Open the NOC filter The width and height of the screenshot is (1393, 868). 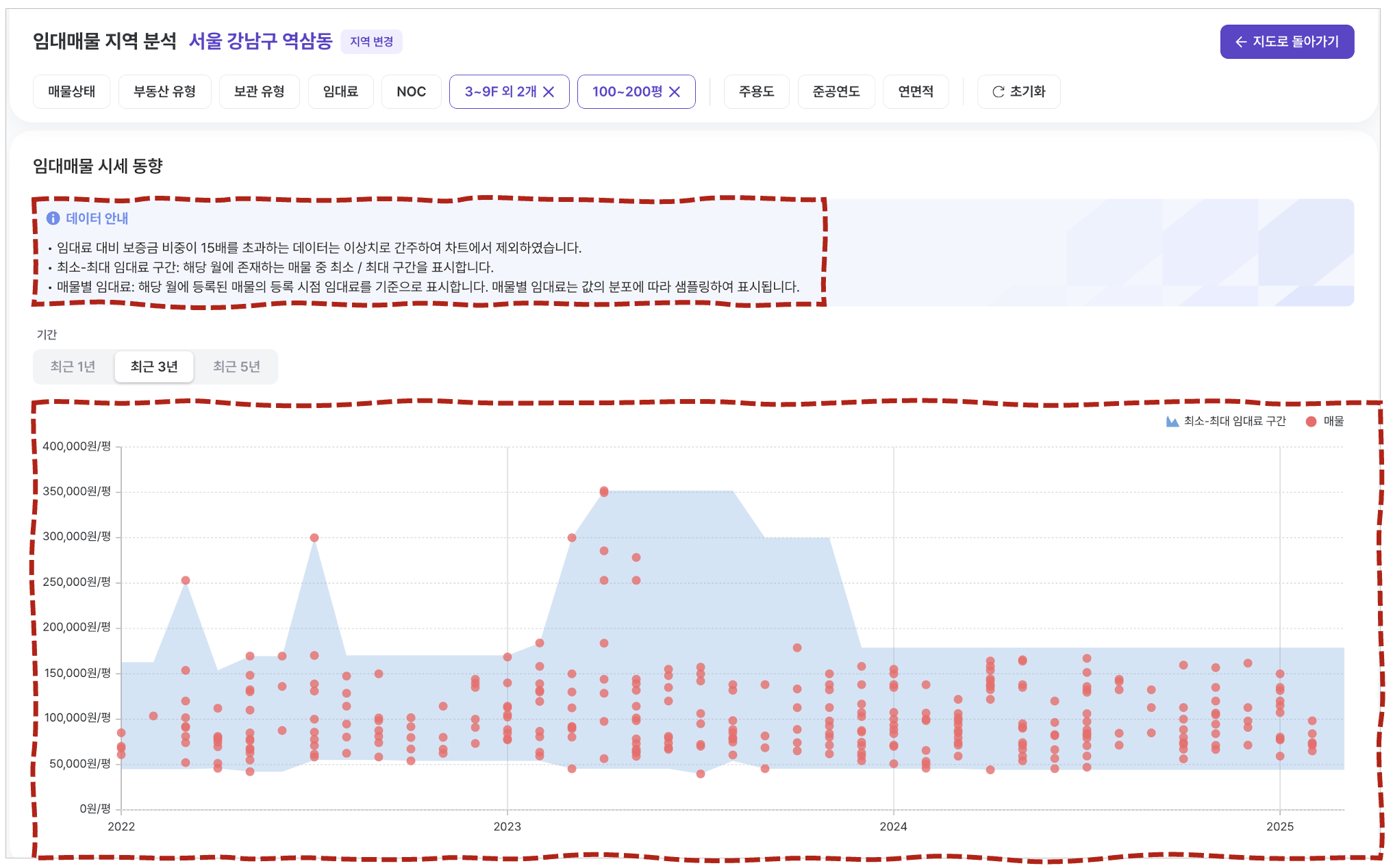tap(411, 92)
